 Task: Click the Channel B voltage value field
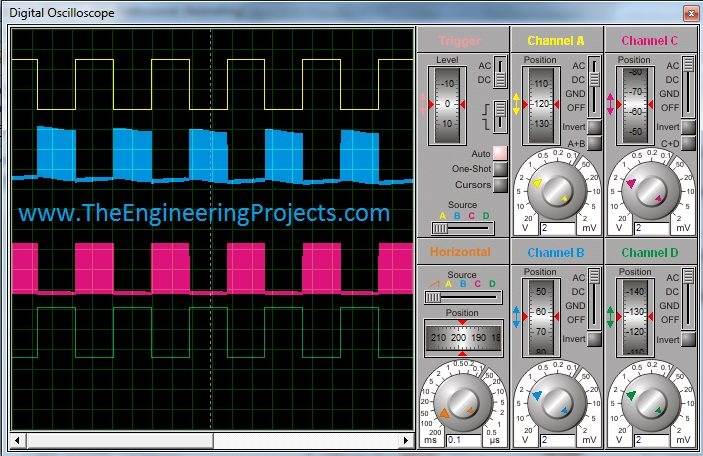(x=557, y=440)
